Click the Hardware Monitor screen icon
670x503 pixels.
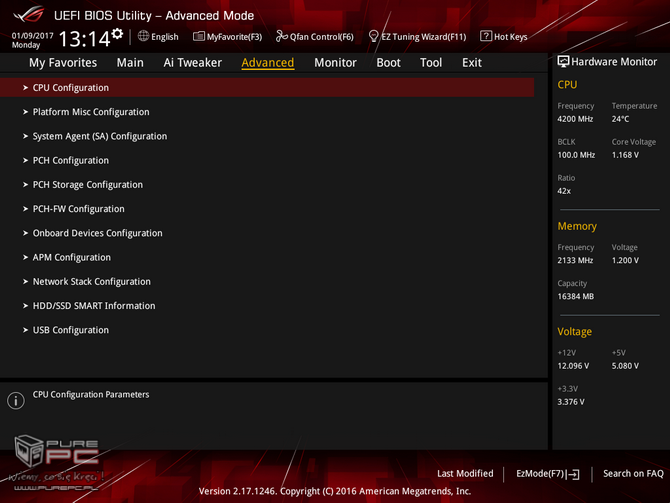(x=563, y=62)
